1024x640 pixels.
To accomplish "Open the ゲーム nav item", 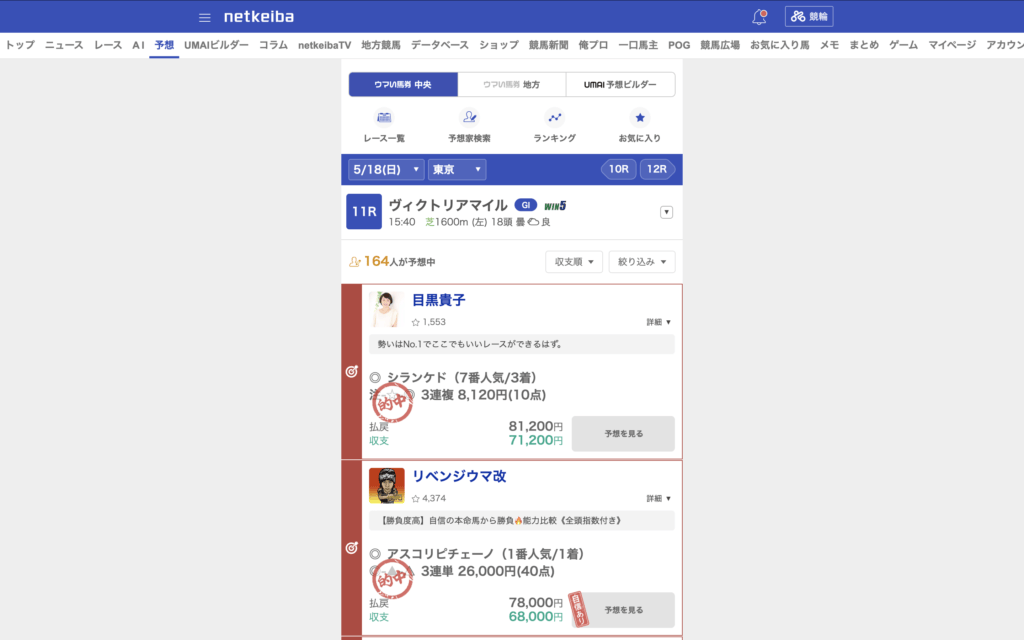I will pyautogui.click(x=903, y=45).
